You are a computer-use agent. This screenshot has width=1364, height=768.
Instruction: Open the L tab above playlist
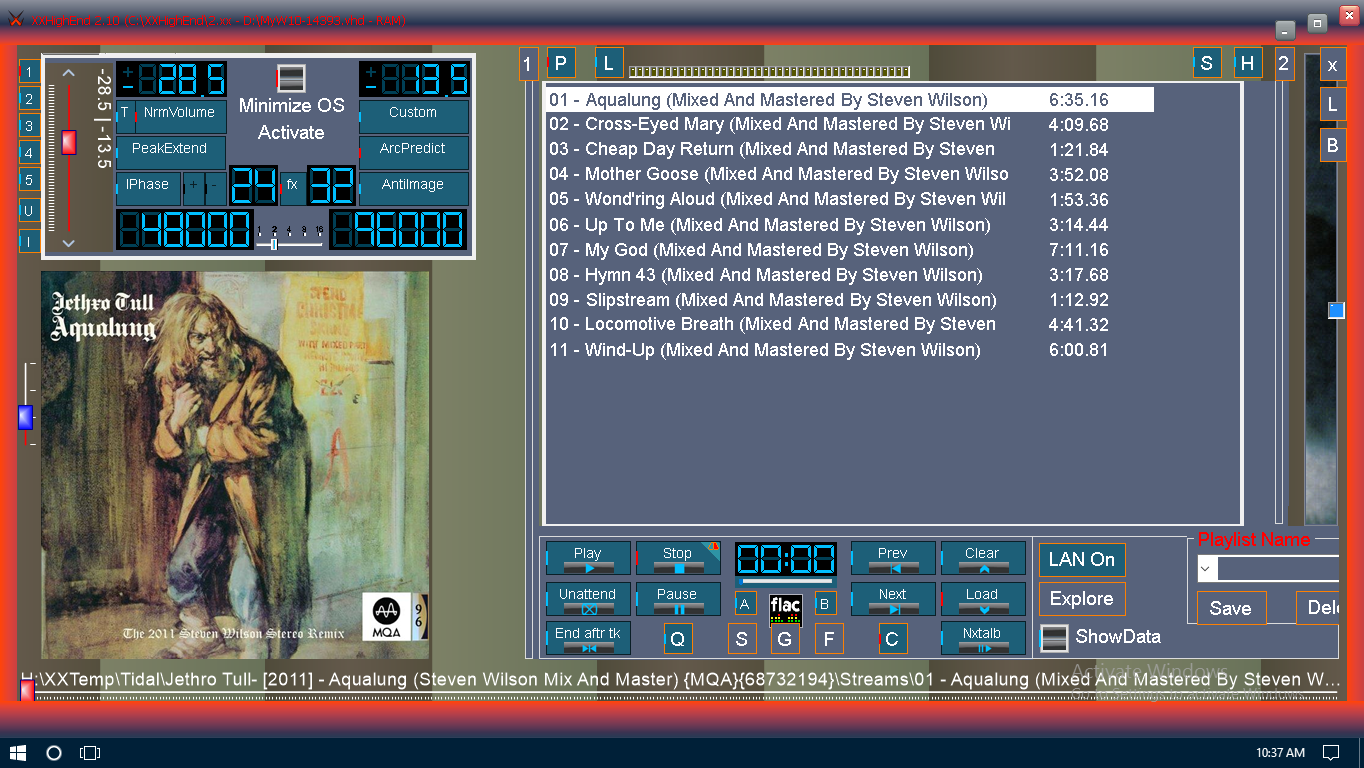pos(609,64)
